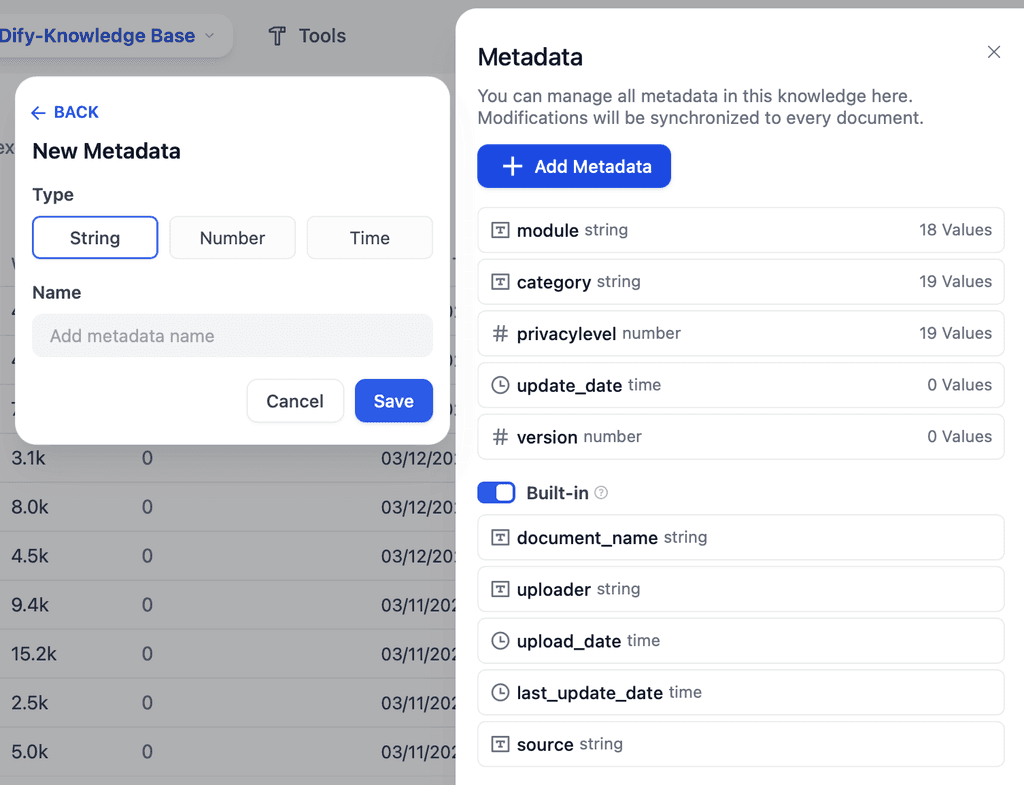Select the Number metadata type
Image resolution: width=1024 pixels, height=785 pixels.
pos(232,237)
